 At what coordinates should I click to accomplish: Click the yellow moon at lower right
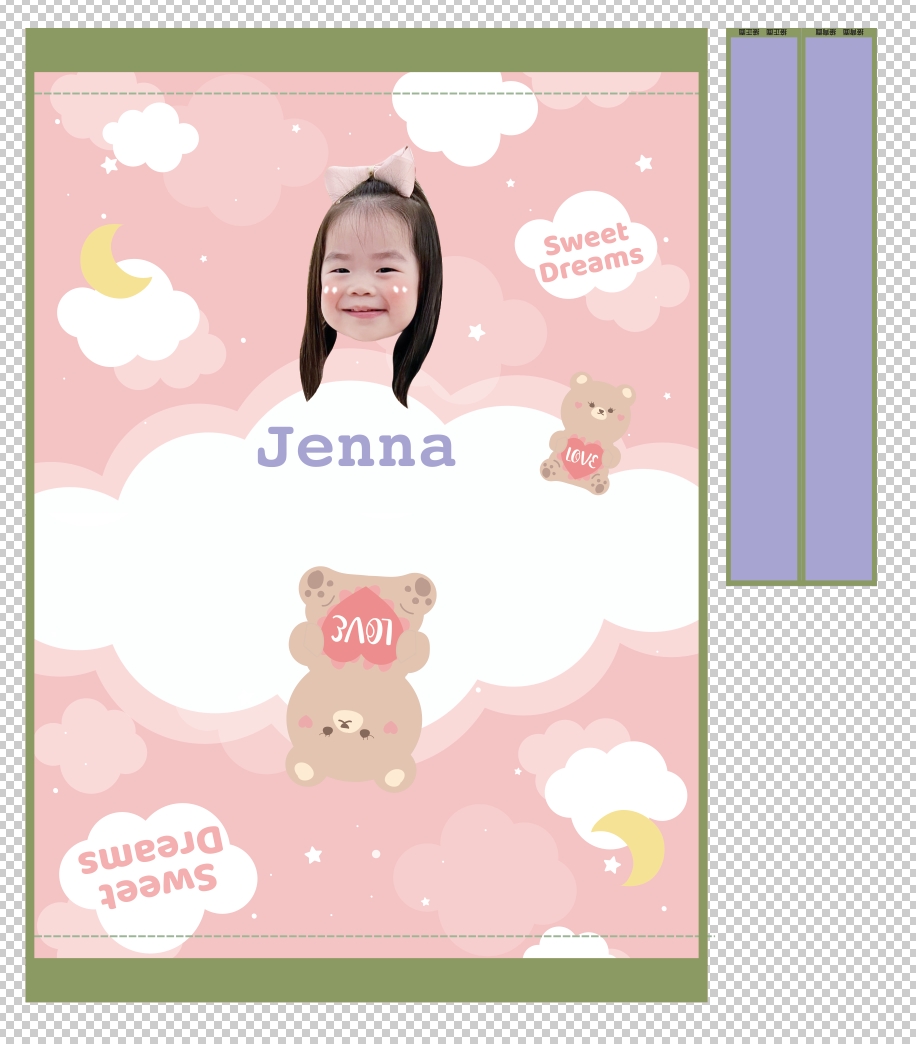[634, 845]
